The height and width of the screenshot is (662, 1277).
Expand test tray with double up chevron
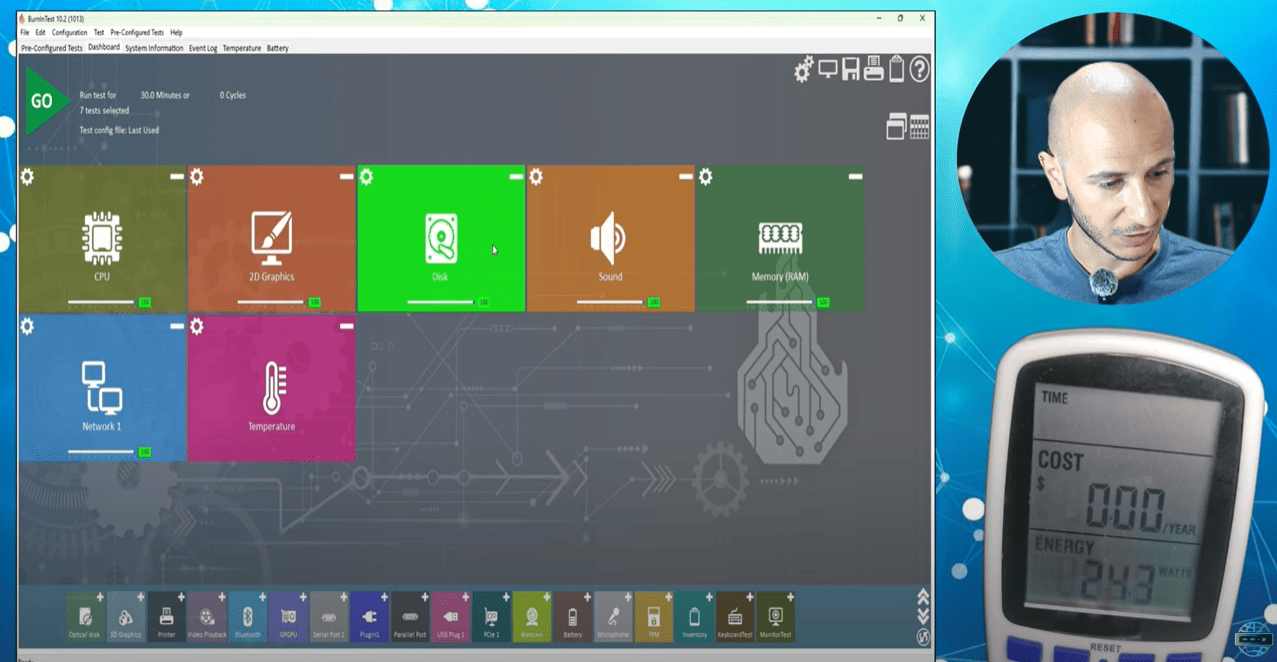923,597
